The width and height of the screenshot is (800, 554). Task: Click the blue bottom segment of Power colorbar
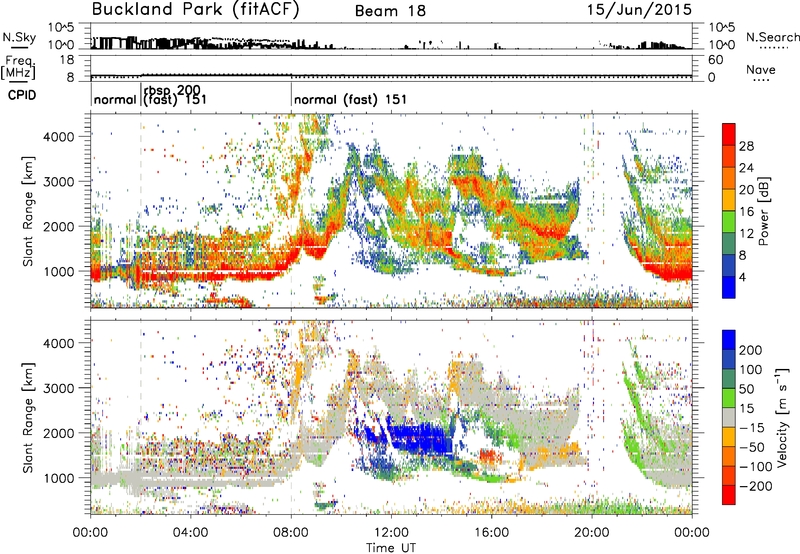point(729,287)
